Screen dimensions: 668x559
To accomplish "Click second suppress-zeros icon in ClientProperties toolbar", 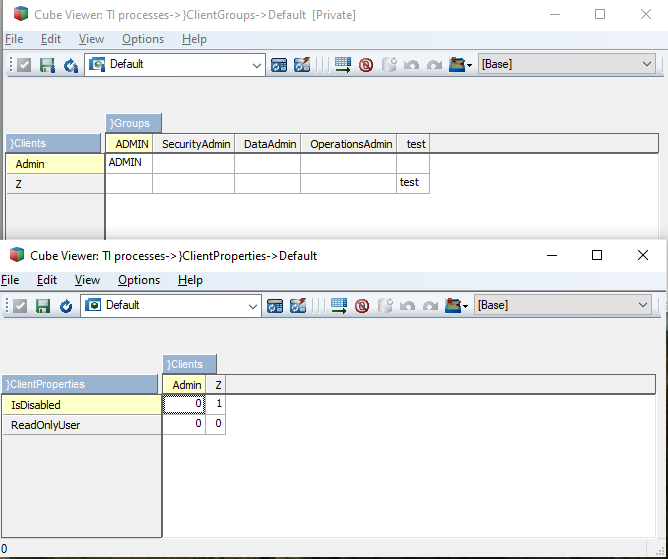I will (x=297, y=306).
